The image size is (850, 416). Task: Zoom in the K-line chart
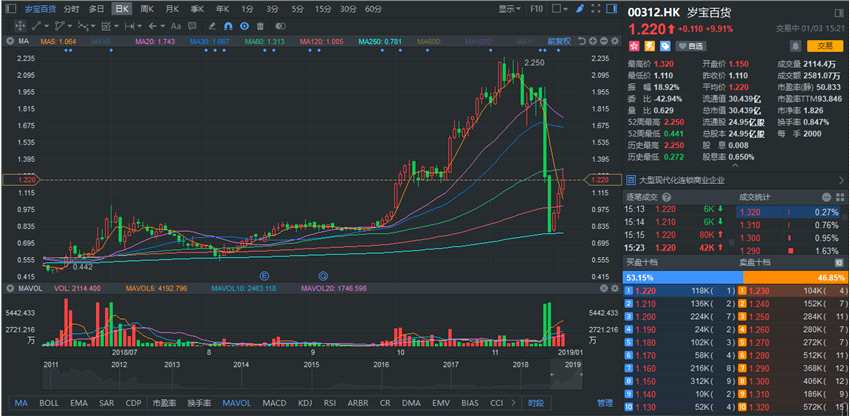(593, 41)
